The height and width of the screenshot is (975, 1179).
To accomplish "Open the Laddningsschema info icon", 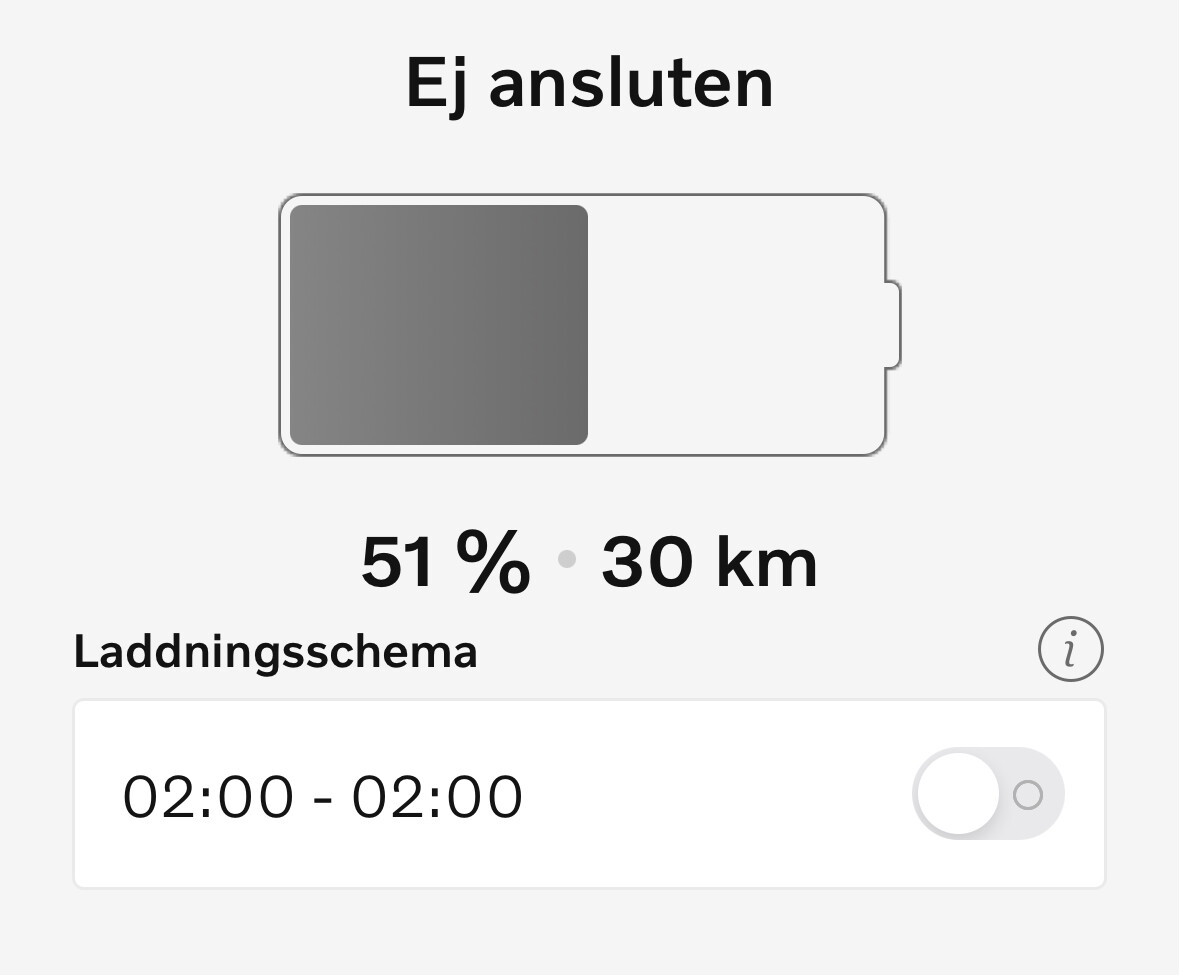I will [x=1070, y=650].
